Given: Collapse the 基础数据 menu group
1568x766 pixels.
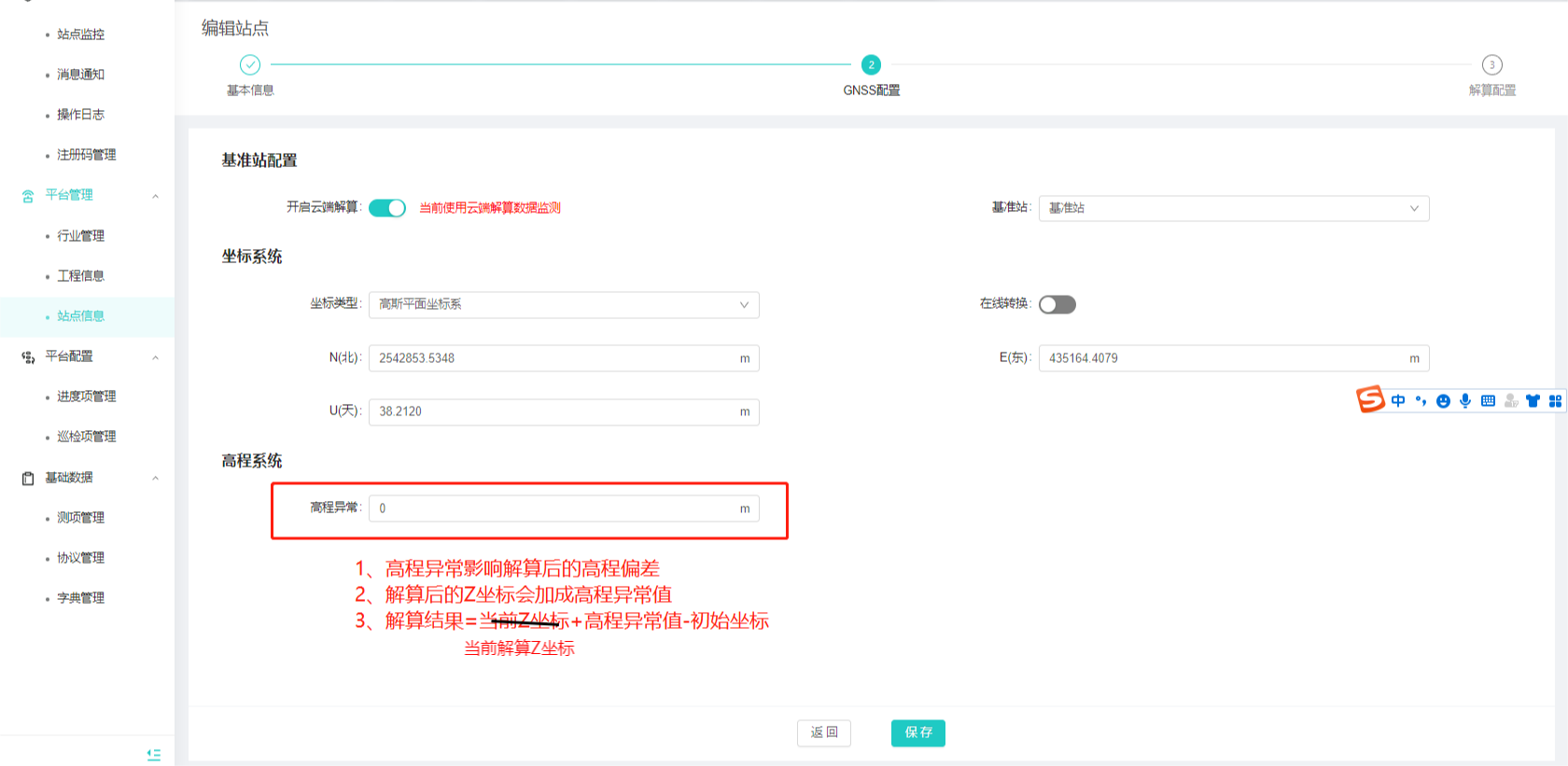Looking at the screenshot, I should point(155,479).
